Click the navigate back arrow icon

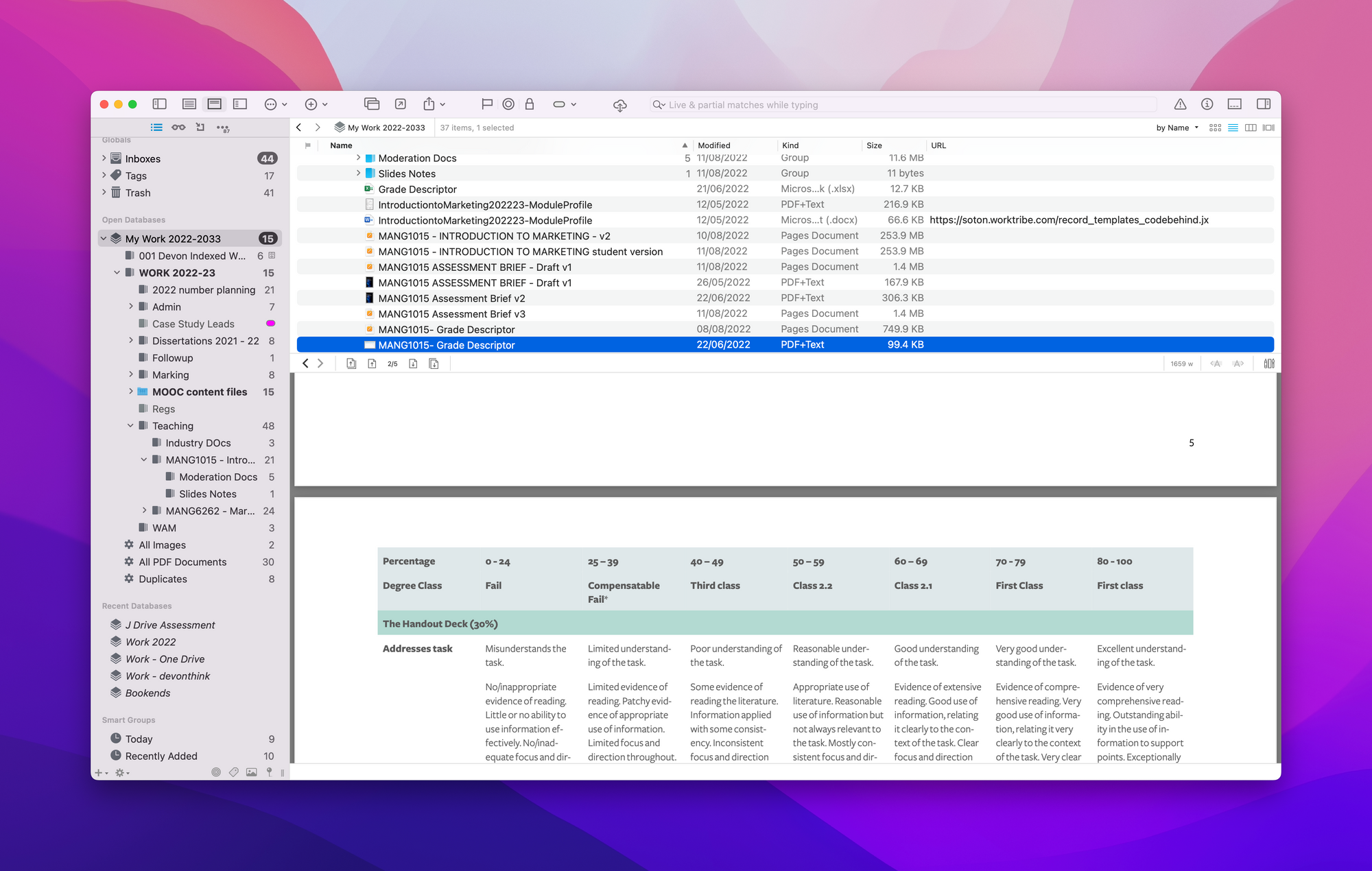(301, 127)
